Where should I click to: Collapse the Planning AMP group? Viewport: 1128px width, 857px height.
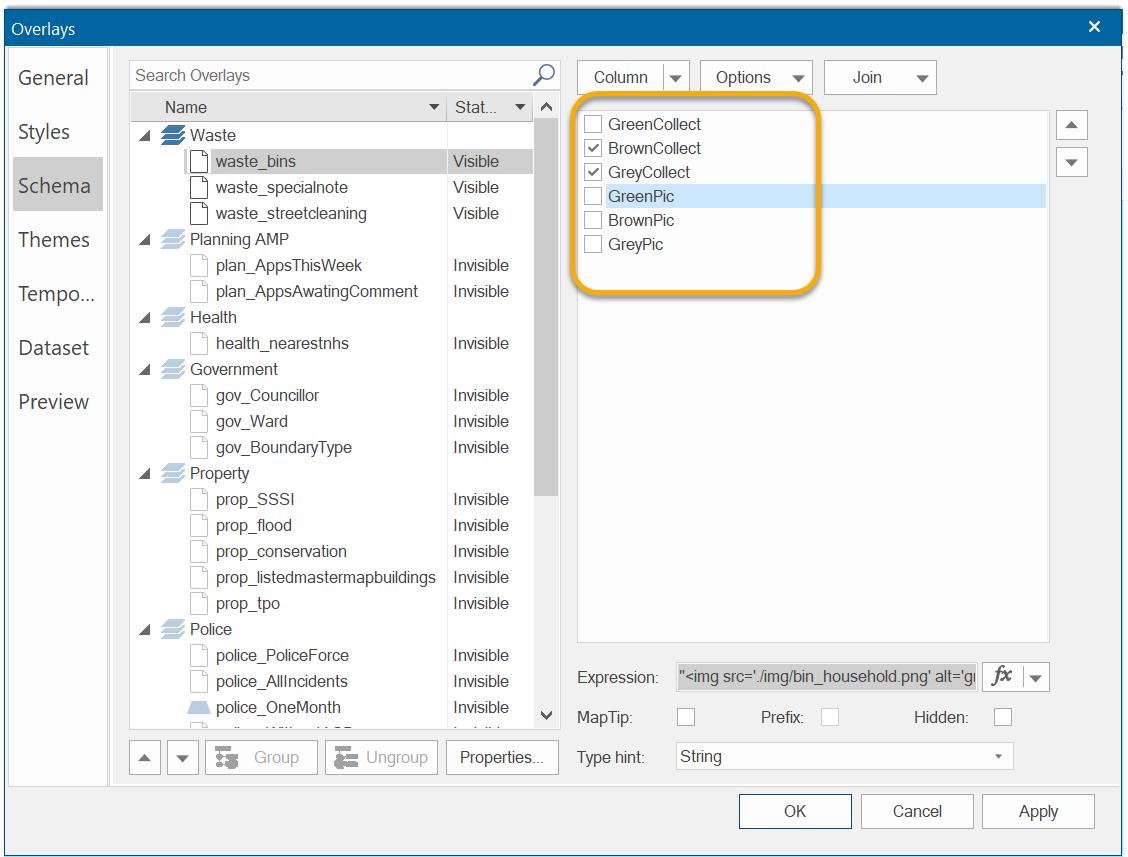click(146, 240)
